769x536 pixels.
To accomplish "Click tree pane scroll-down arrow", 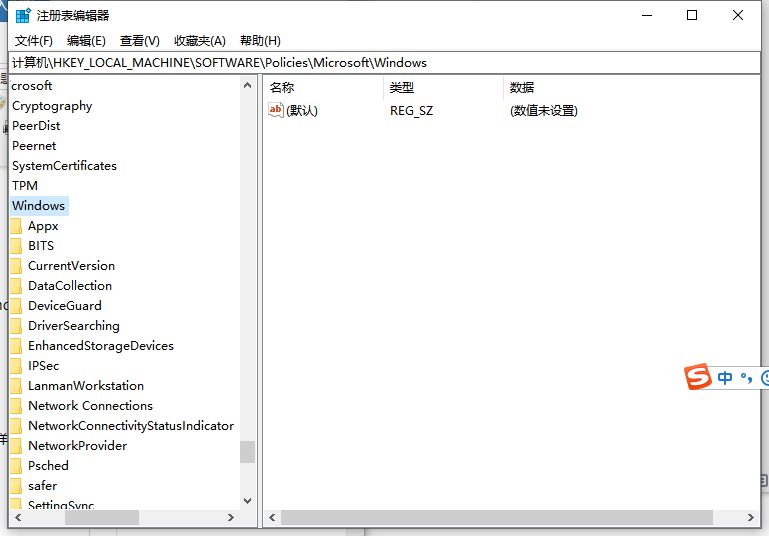I will tap(247, 499).
